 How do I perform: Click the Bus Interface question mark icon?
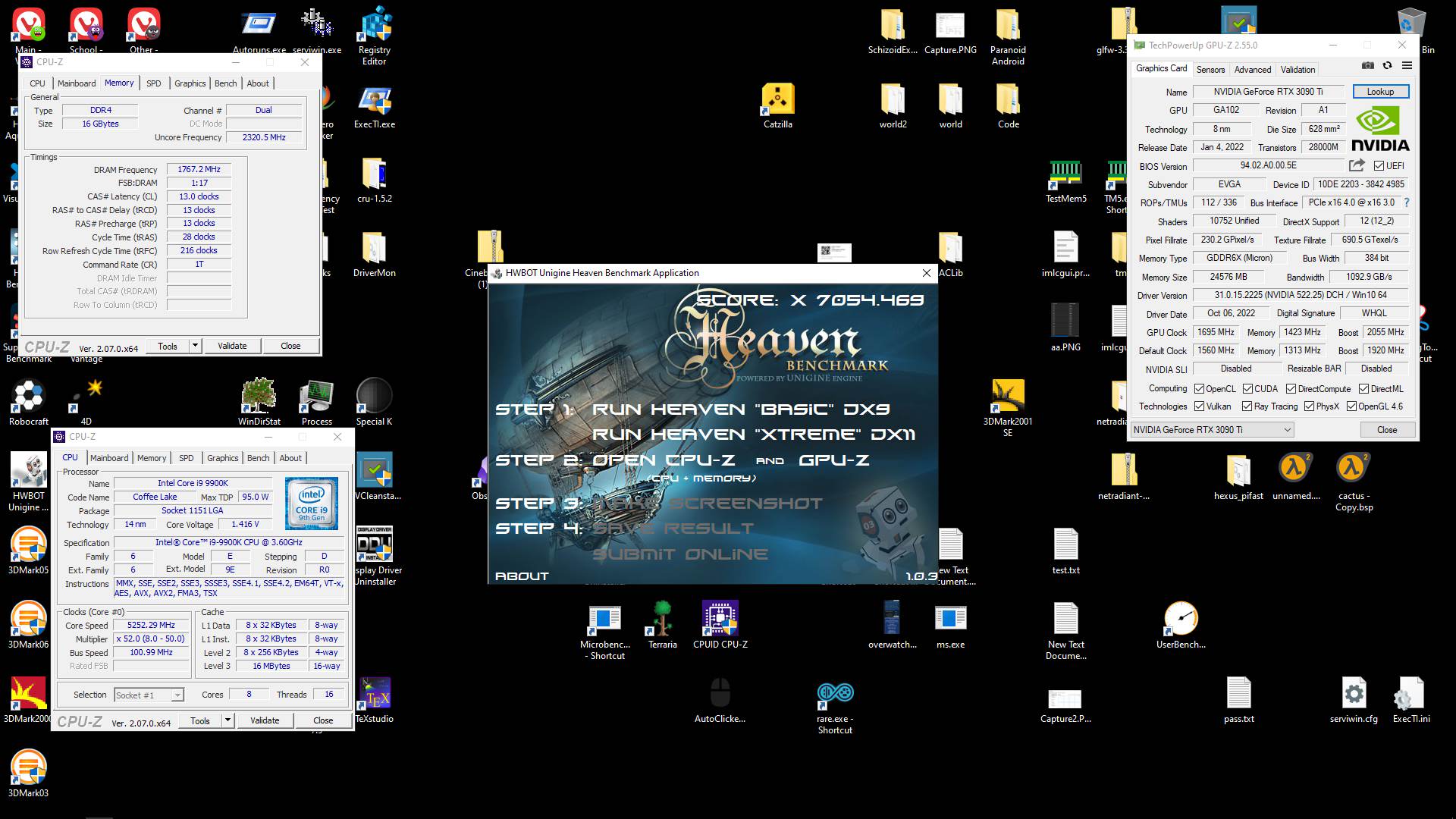1407,202
